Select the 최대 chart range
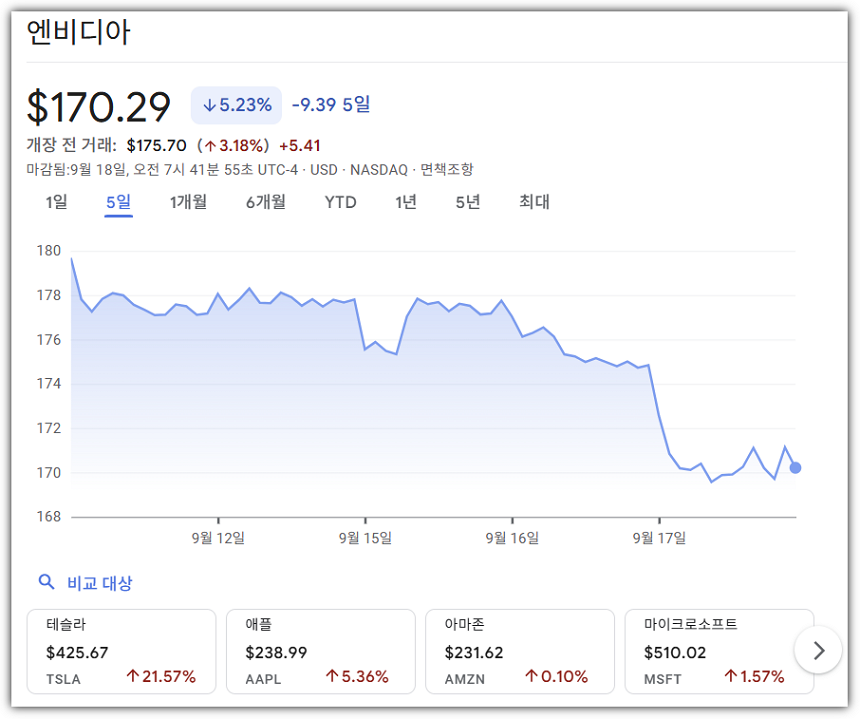The height and width of the screenshot is (719, 860). pyautogui.click(x=534, y=202)
